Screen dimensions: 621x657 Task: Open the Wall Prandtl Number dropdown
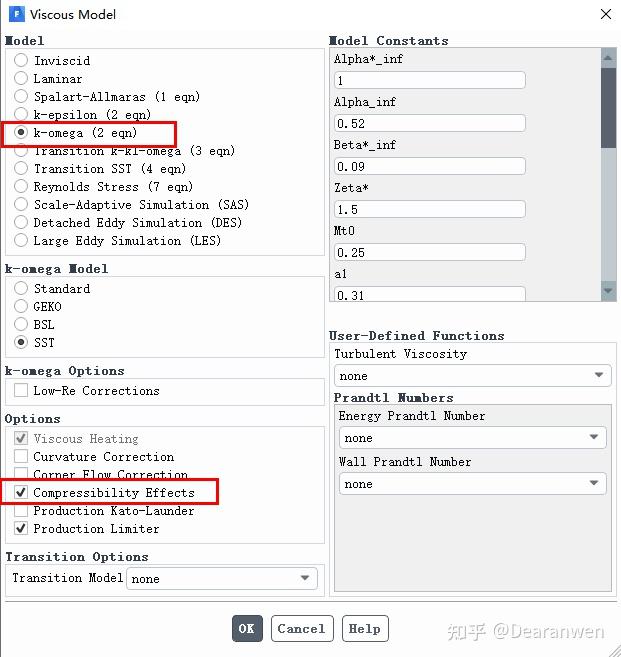[472, 484]
